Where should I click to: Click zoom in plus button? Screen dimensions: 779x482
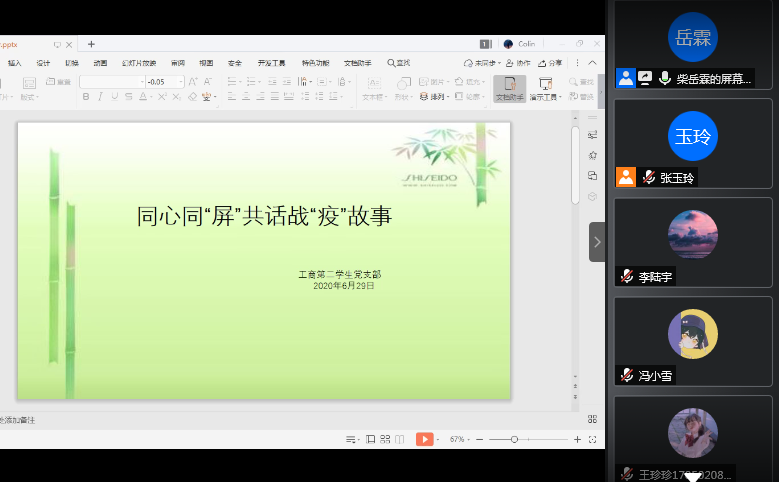[x=577, y=439]
